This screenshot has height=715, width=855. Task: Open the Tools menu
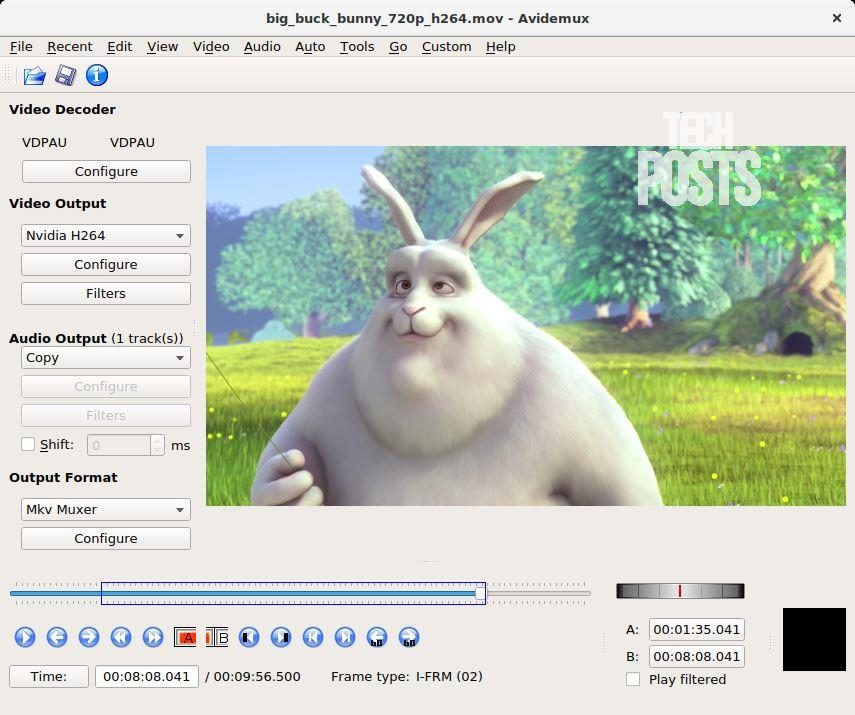coord(357,47)
